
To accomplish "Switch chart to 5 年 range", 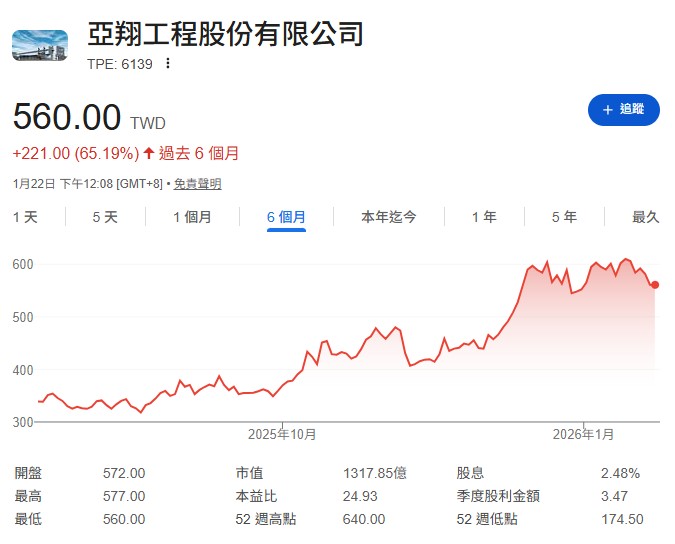I will click(564, 217).
